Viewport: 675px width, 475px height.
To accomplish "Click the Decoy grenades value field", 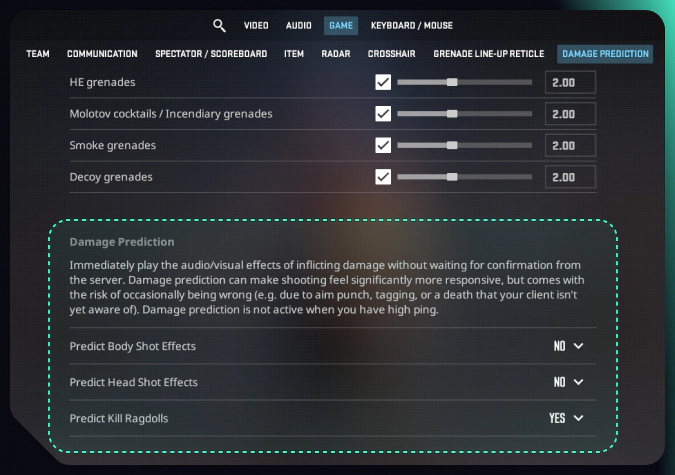I will coord(570,178).
